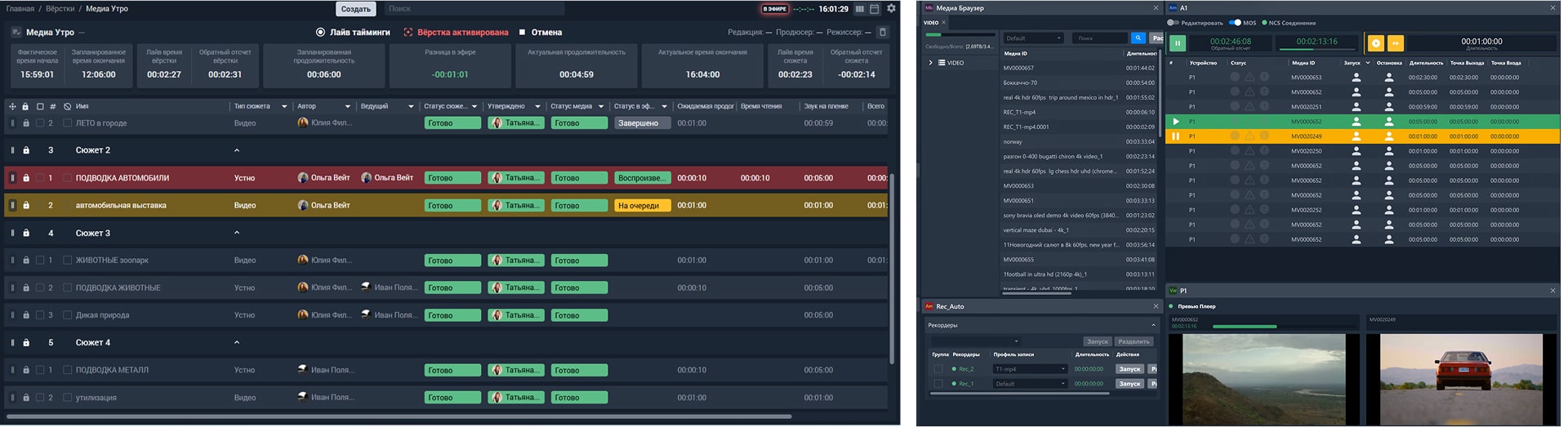Click the A1 elapsed progress bar under 00:02:13:16
This screenshot has height=428, width=1568.
pyautogui.click(x=1316, y=50)
